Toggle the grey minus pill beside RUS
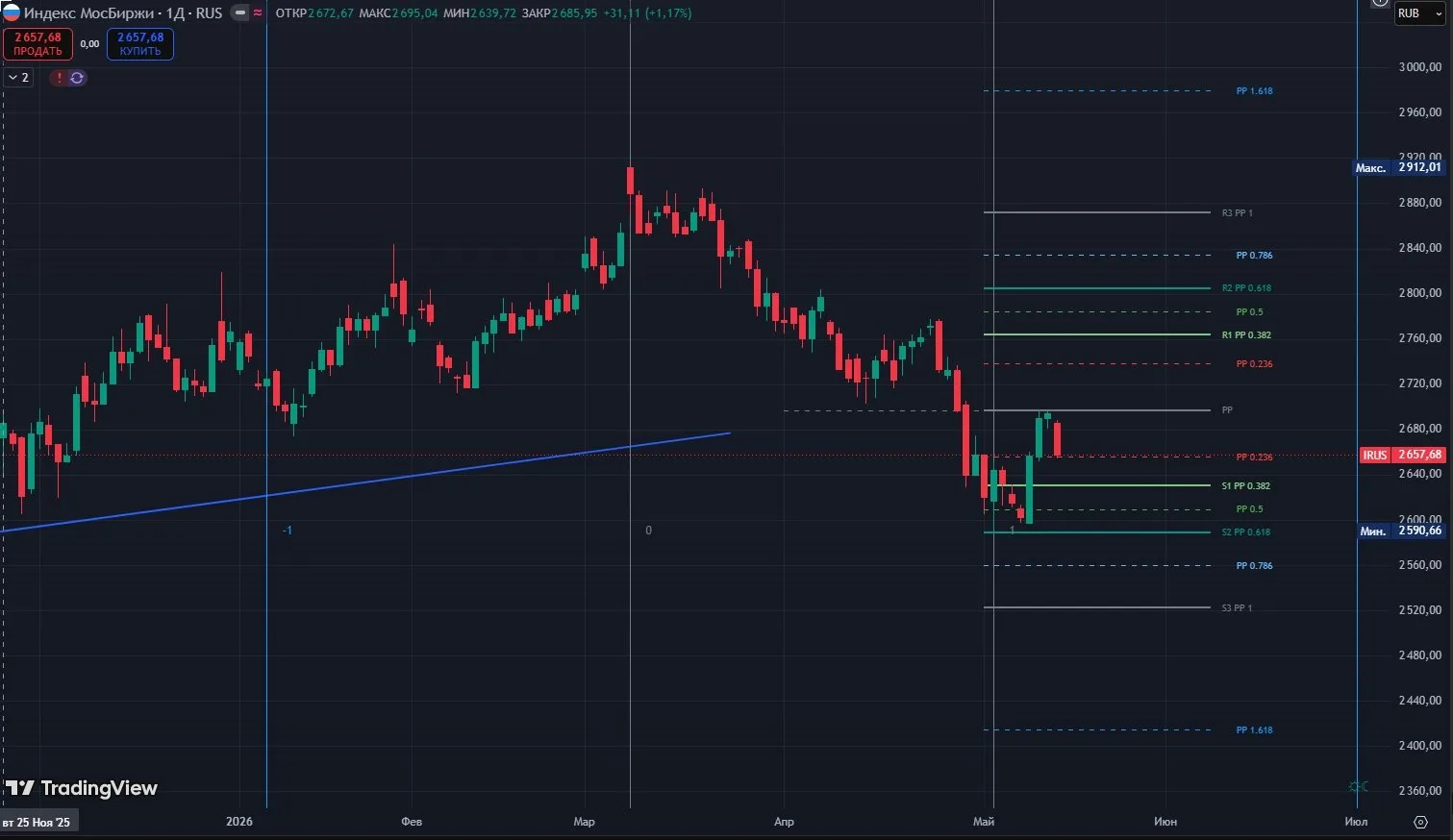The height and width of the screenshot is (840, 1453). (x=240, y=13)
